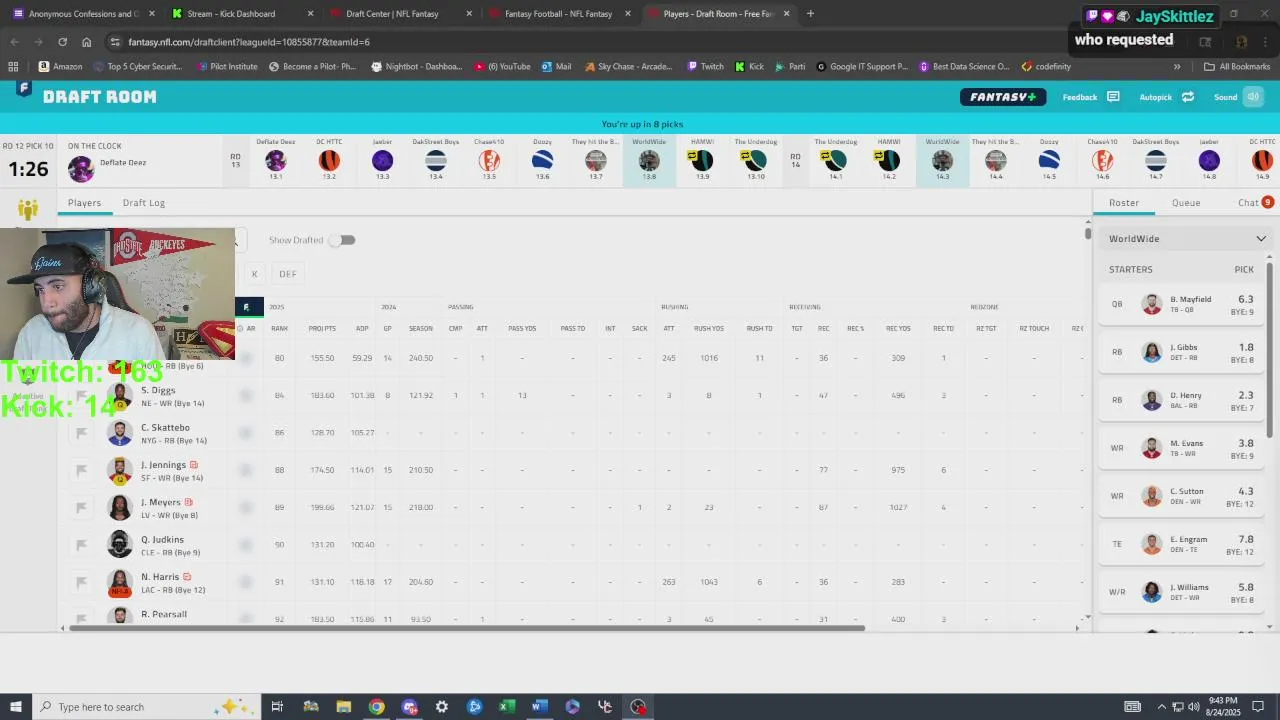Open File Explorer from the taskbar
The width and height of the screenshot is (1280, 720).
343,707
